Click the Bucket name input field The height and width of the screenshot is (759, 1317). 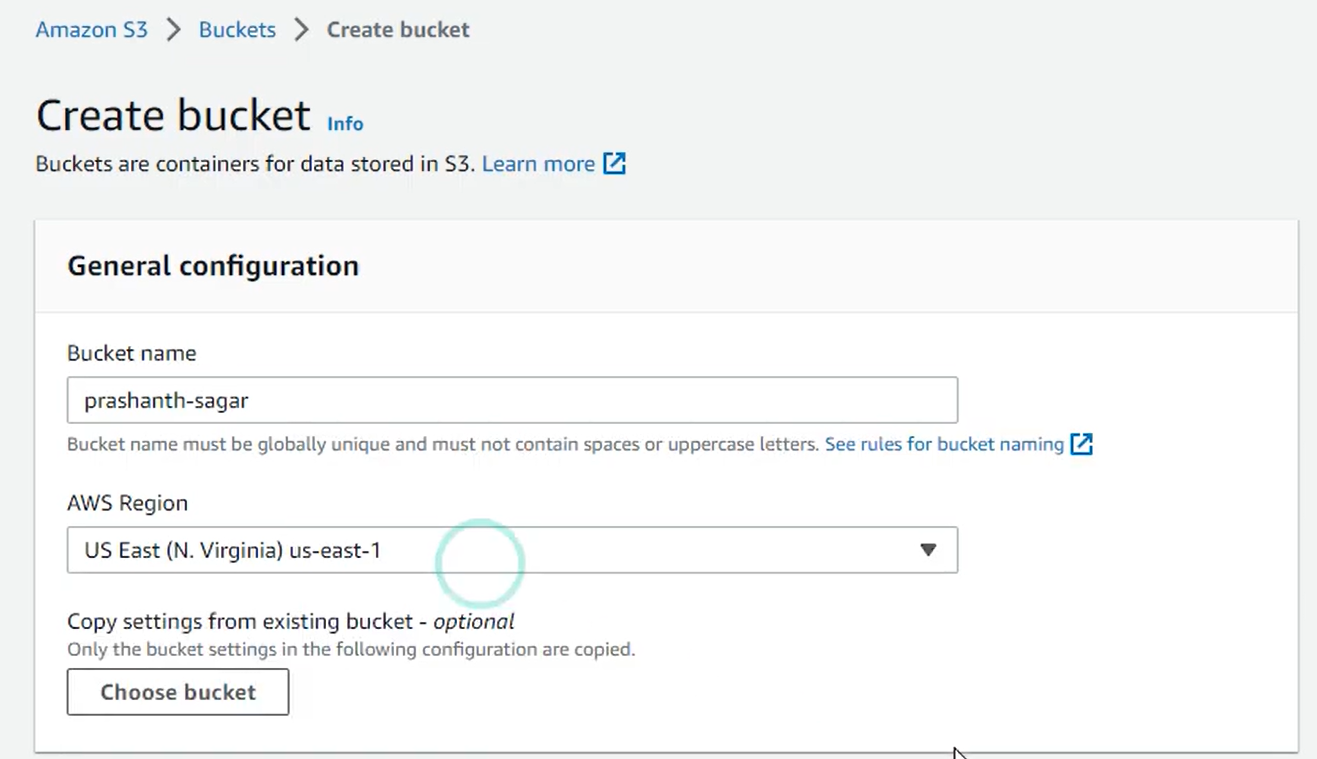pos(512,400)
